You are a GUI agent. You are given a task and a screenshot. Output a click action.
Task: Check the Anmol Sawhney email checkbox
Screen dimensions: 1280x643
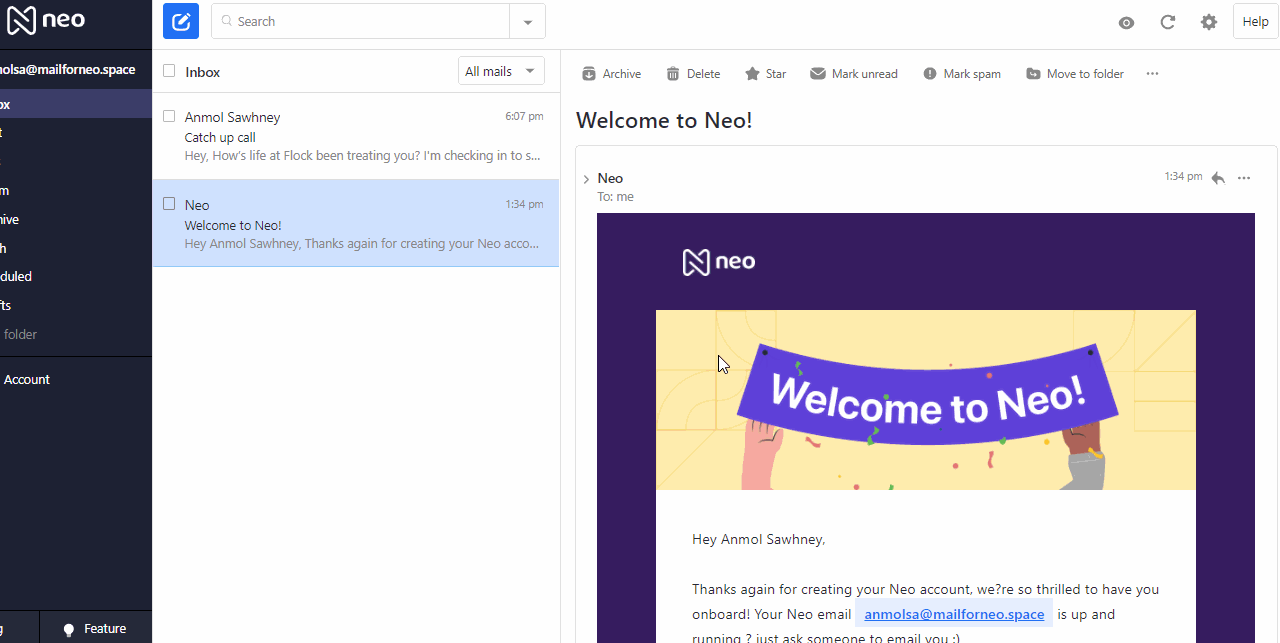(169, 116)
